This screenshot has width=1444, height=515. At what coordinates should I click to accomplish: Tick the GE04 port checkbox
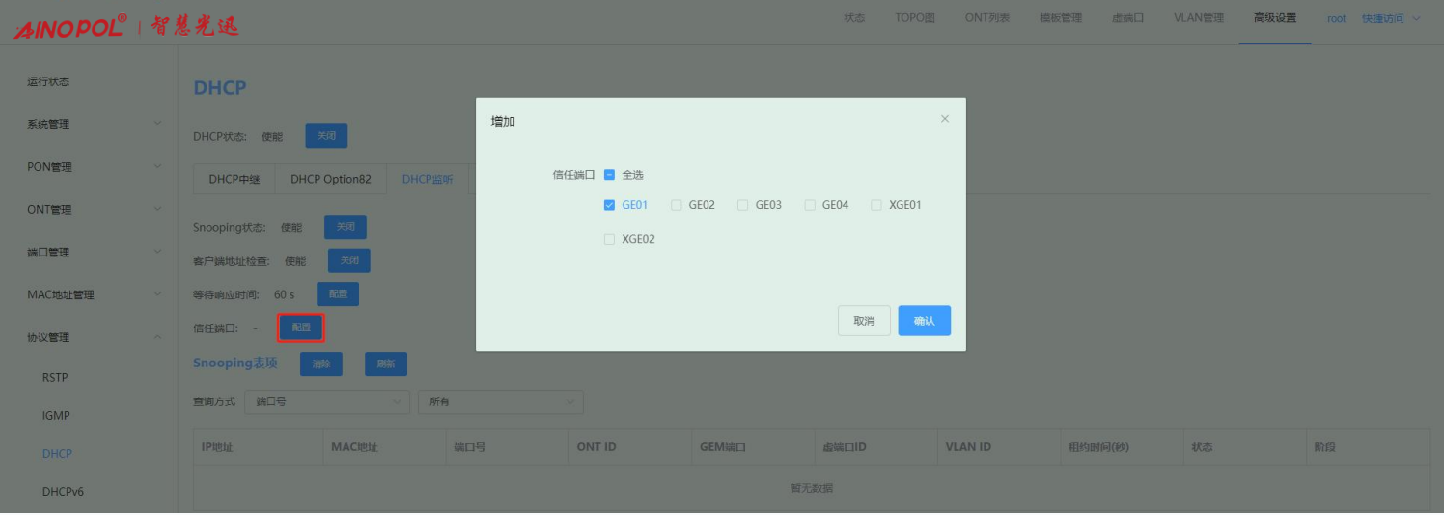(x=809, y=205)
